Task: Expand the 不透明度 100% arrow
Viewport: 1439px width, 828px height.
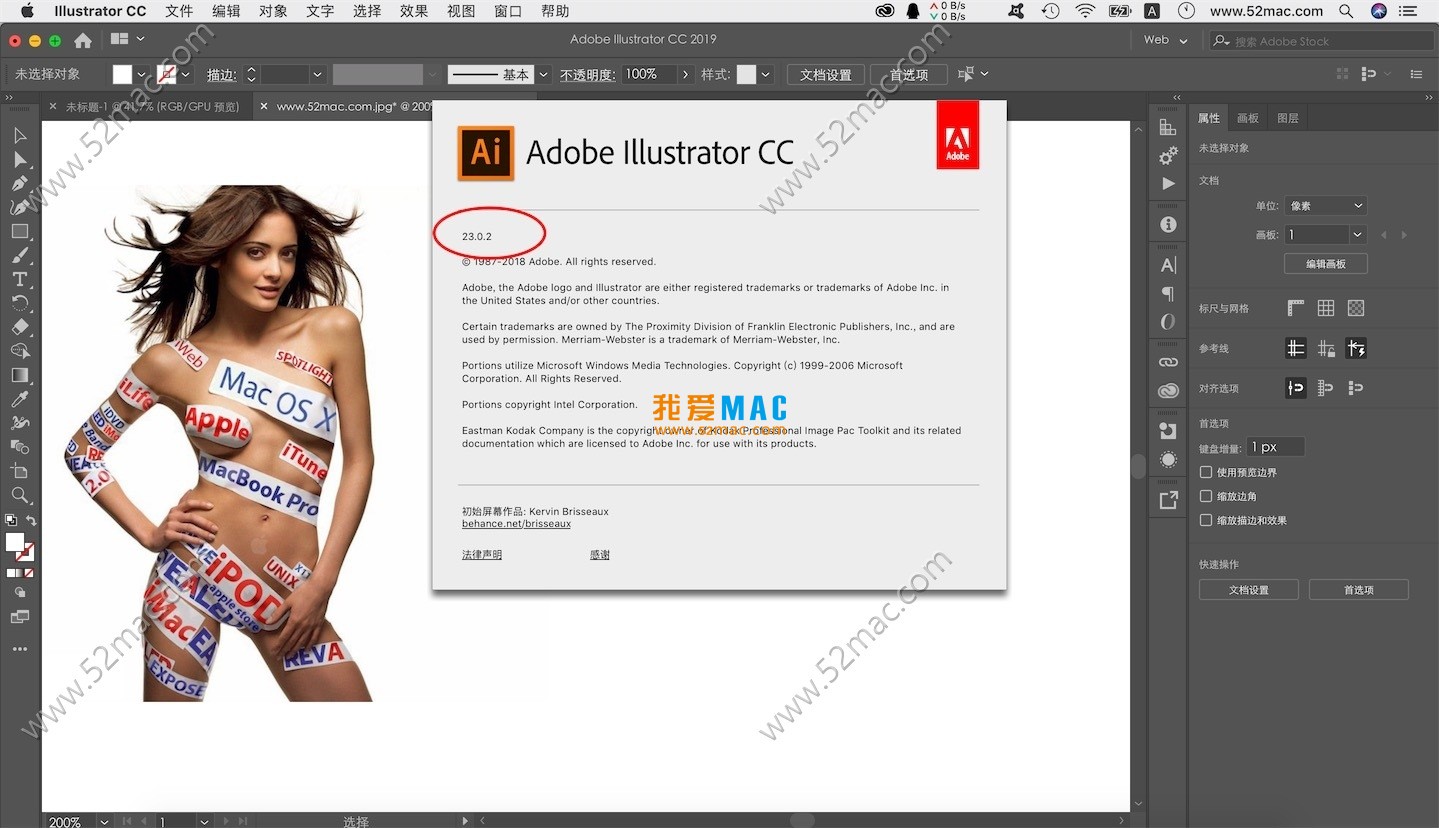Action: tap(685, 74)
